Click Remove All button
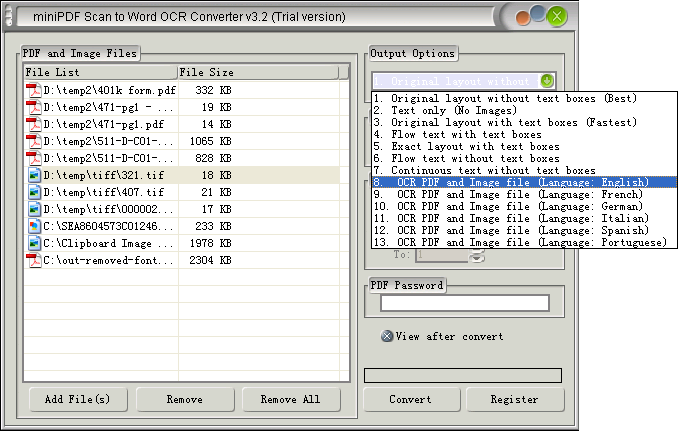The image size is (678, 431). coord(291,399)
